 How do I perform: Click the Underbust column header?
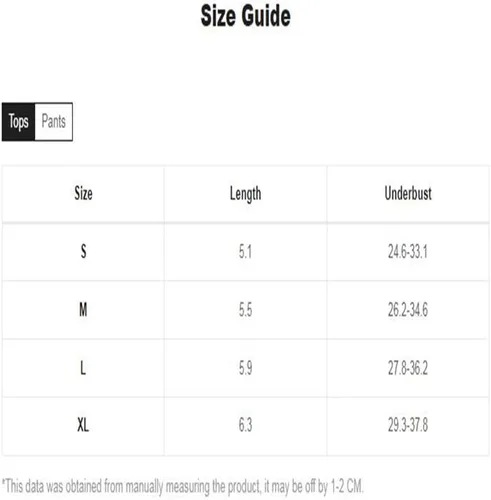(x=408, y=193)
